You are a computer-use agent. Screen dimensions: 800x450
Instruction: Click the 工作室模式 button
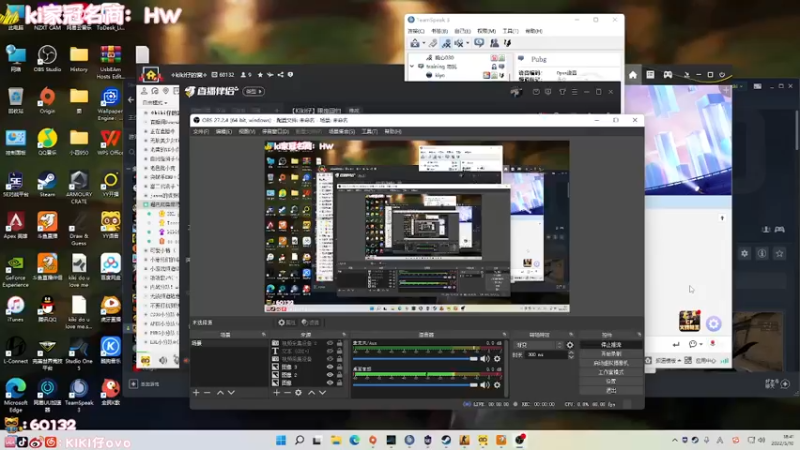click(611, 372)
